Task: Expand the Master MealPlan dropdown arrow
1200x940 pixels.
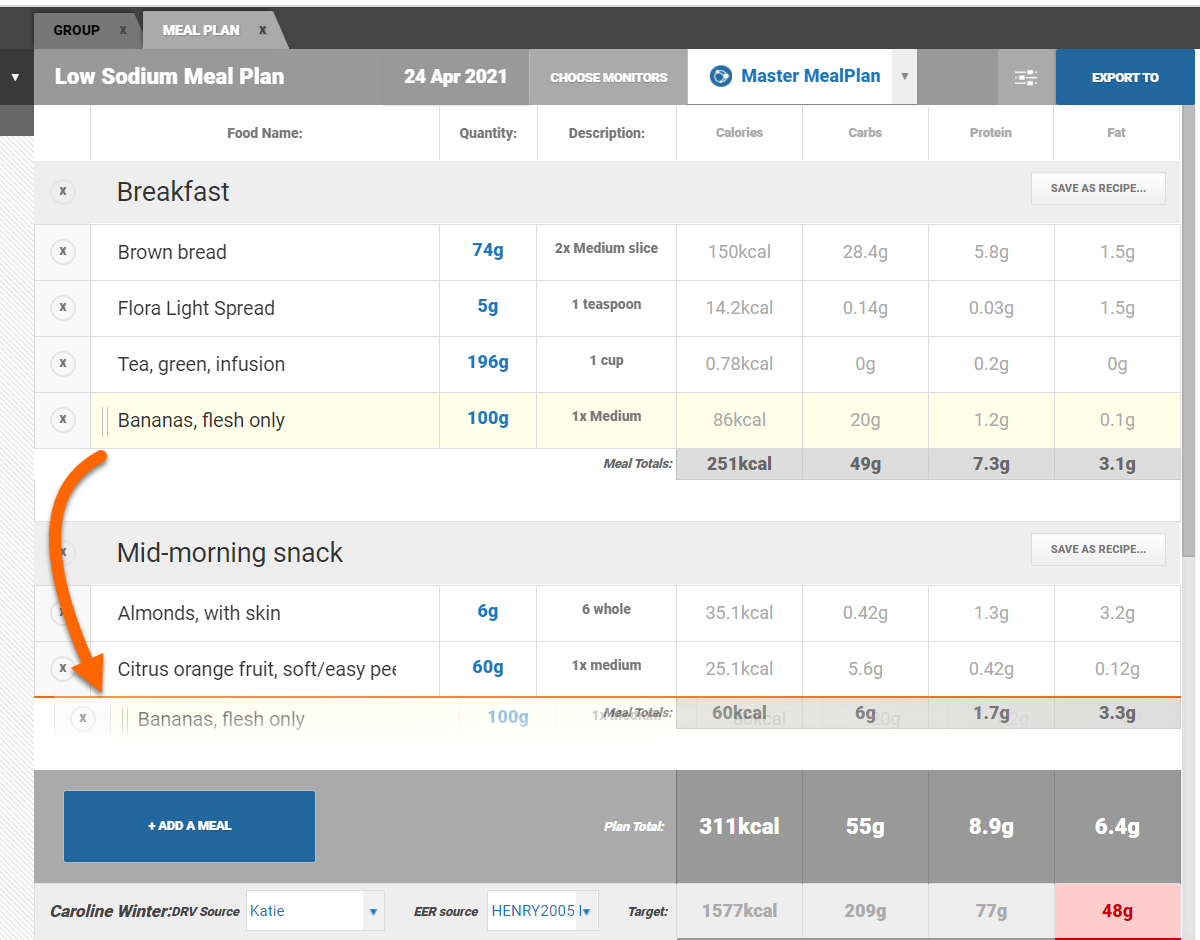Action: 904,77
